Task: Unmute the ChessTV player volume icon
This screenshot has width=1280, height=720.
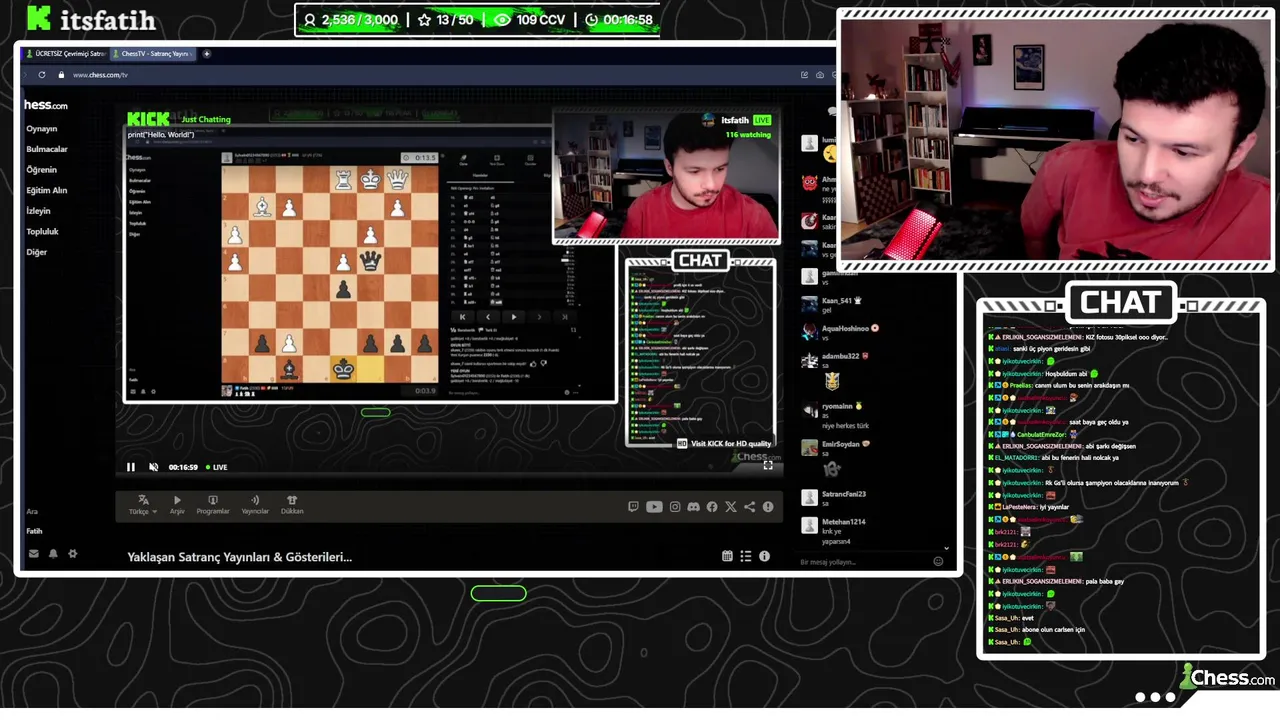Action: (153, 467)
